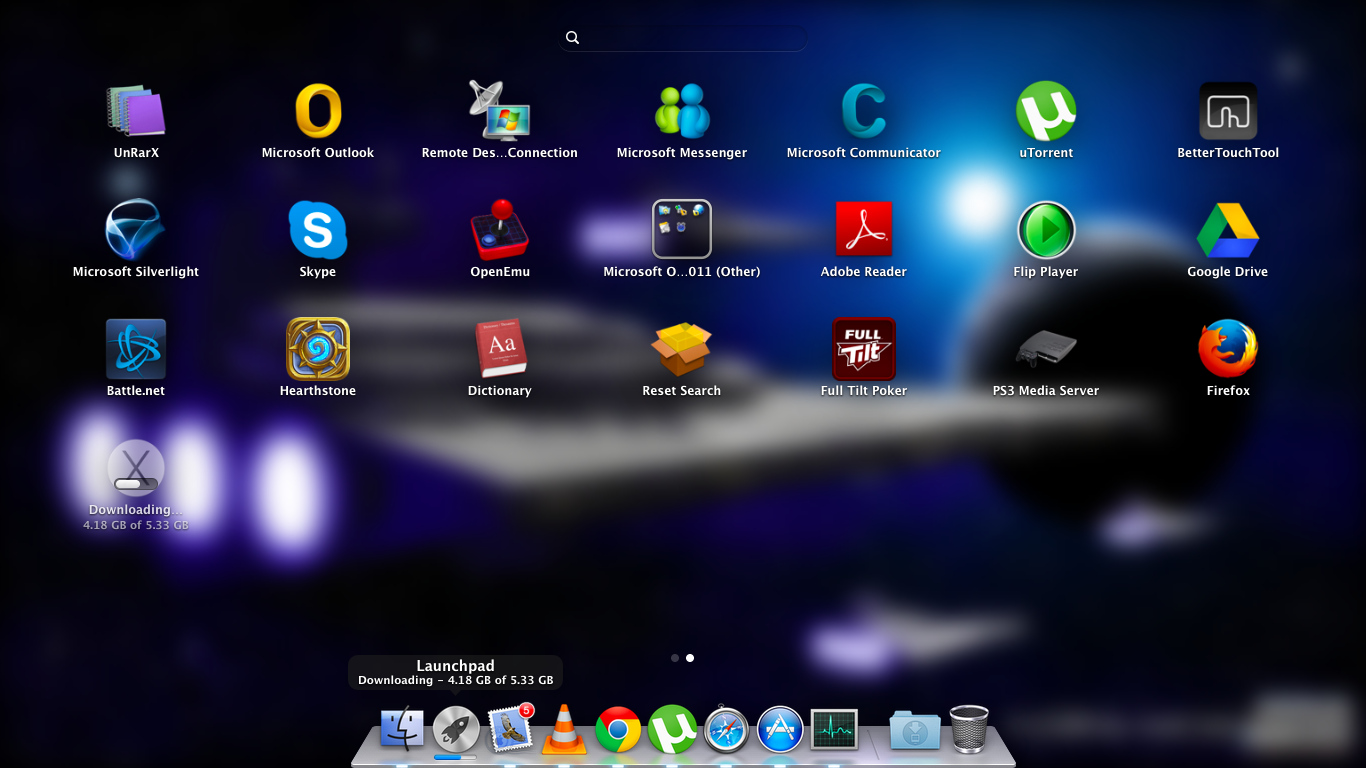Launch Hearthstone
1366x768 pixels.
(318, 349)
